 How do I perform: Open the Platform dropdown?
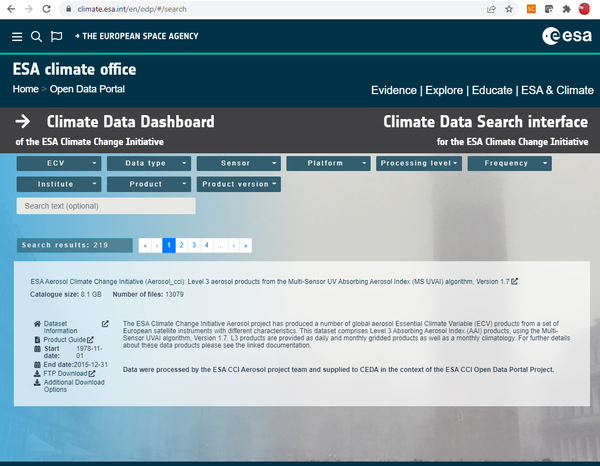pos(328,163)
